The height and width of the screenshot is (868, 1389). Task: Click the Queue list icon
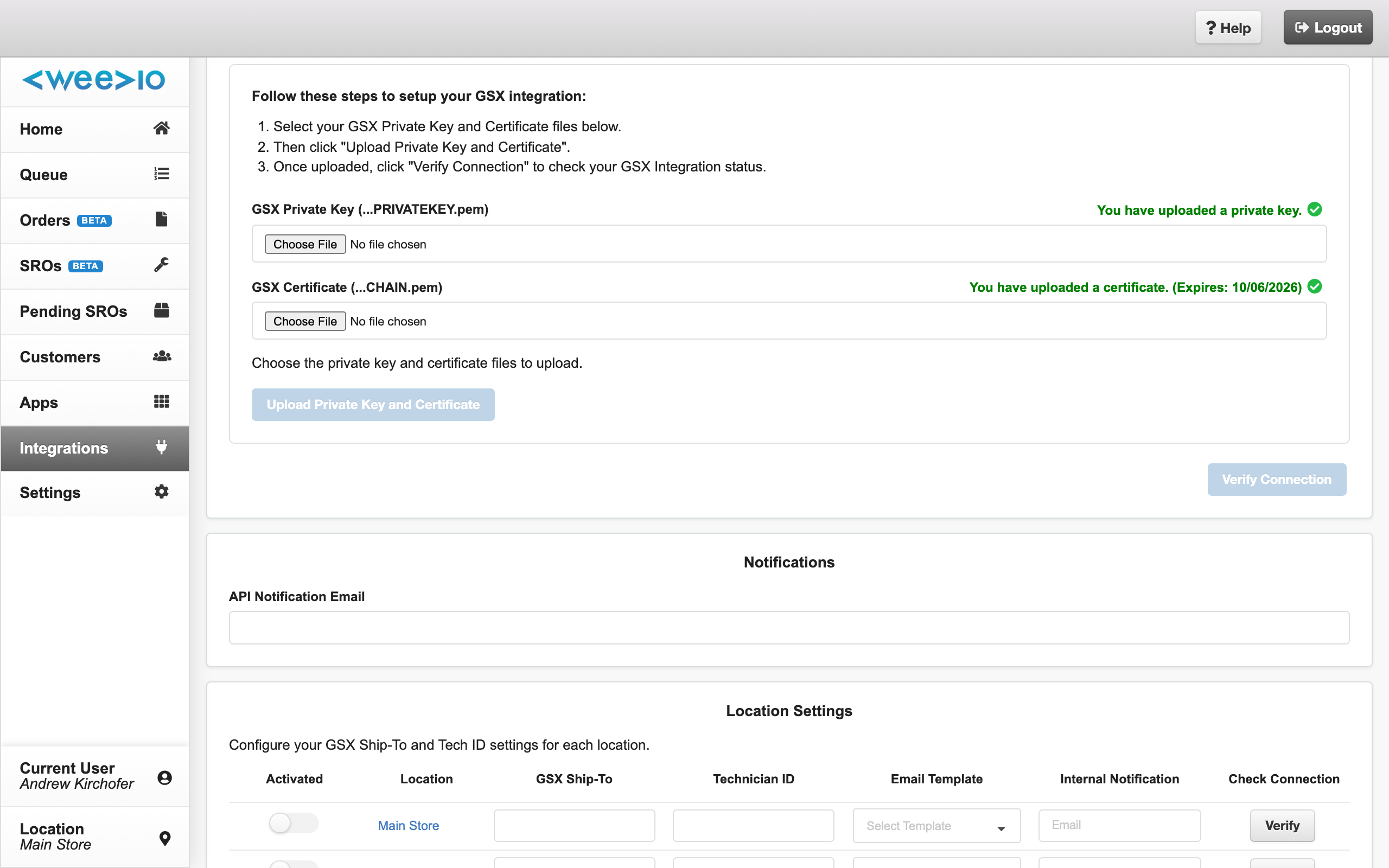point(161,174)
